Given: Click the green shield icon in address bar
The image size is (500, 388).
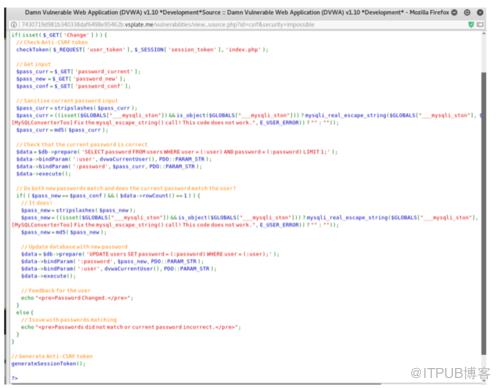Looking at the screenshot, I should pyautogui.click(x=471, y=24).
